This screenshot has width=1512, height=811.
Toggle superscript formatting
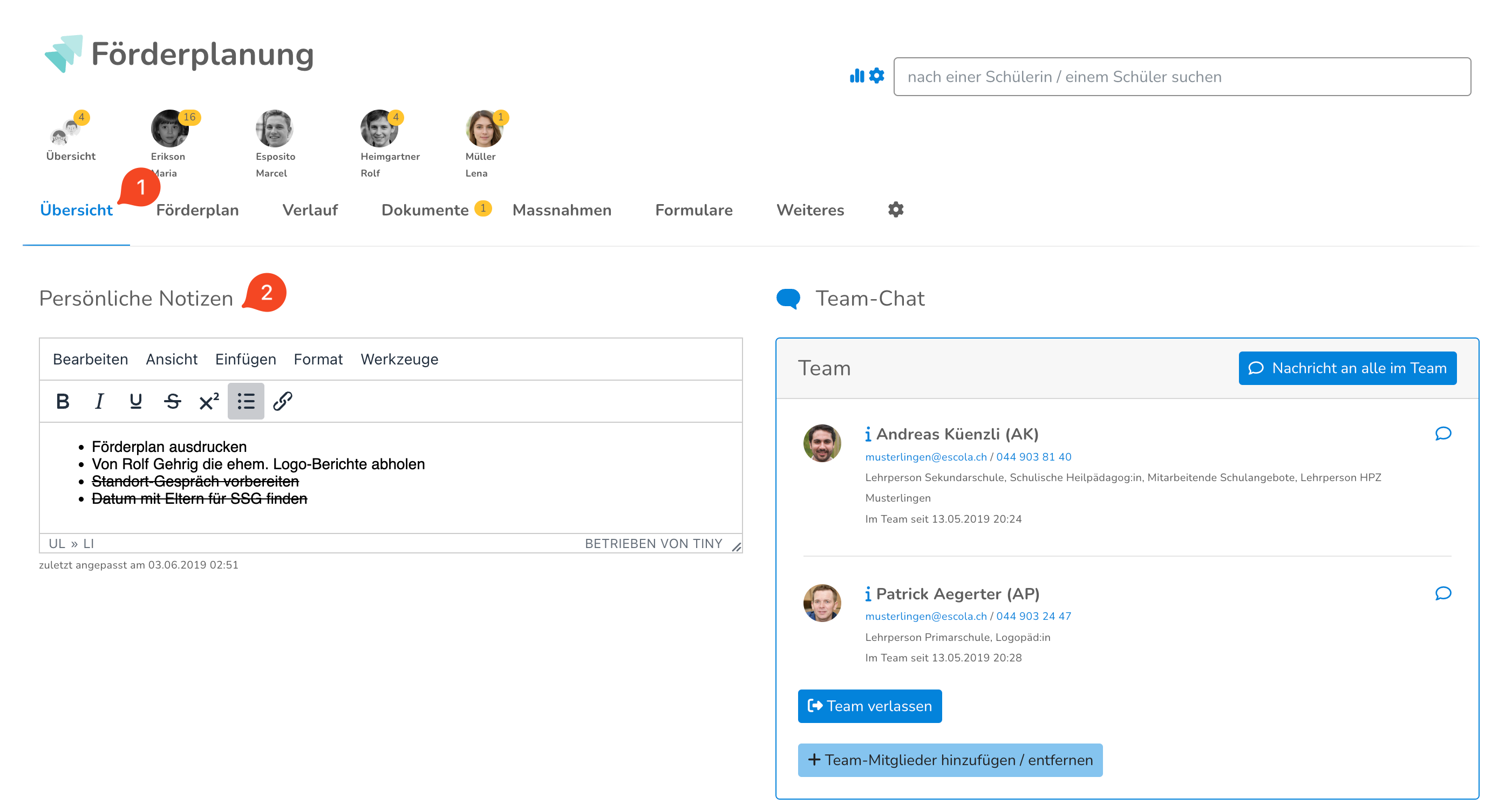tap(209, 401)
